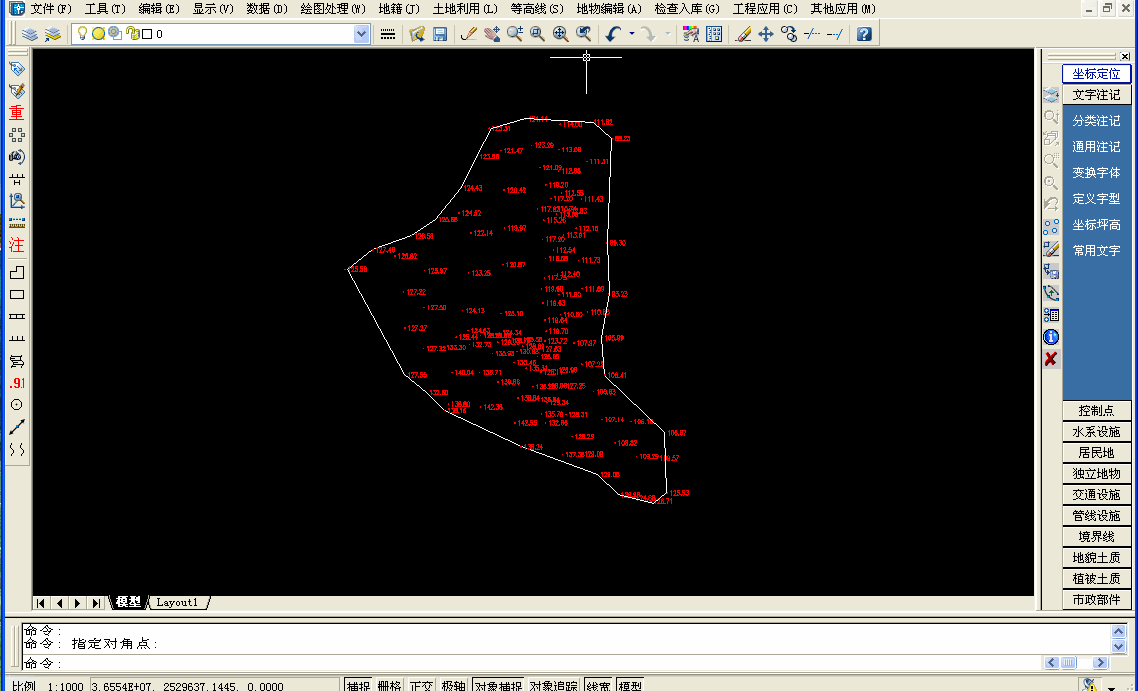Image resolution: width=1138 pixels, height=691 pixels.
Task: Click the 比例 1:1000 scale text
Action: [x=48, y=686]
